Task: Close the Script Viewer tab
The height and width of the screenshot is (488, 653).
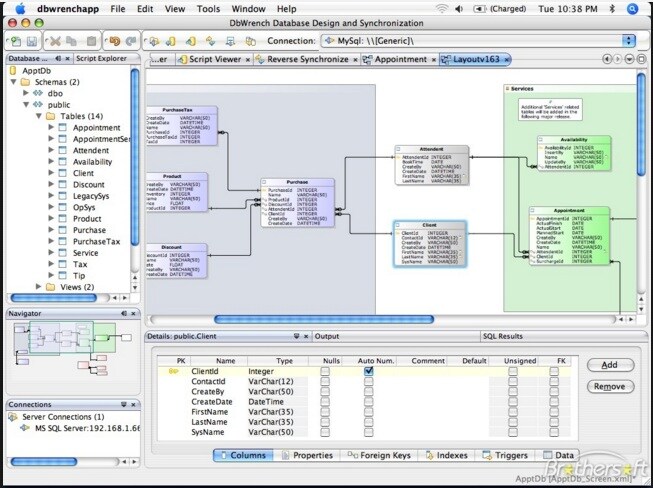Action: click(248, 60)
